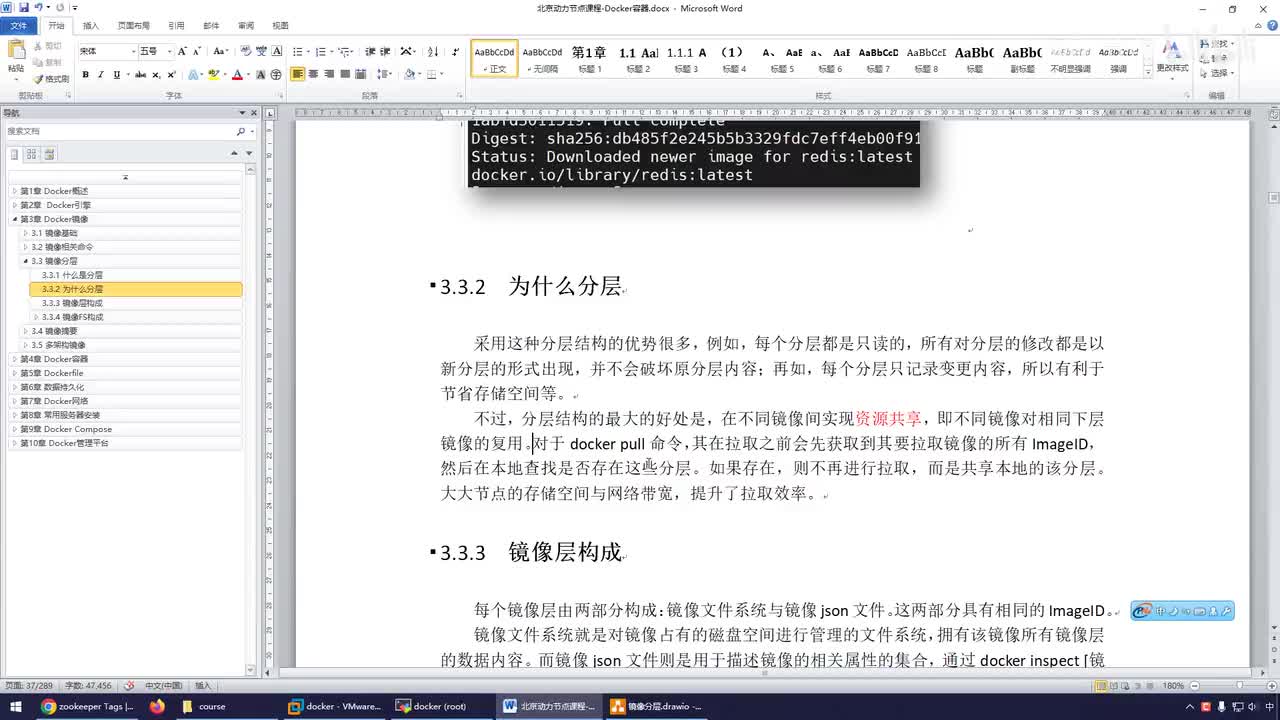Select the Format Painter brush

click(50, 79)
